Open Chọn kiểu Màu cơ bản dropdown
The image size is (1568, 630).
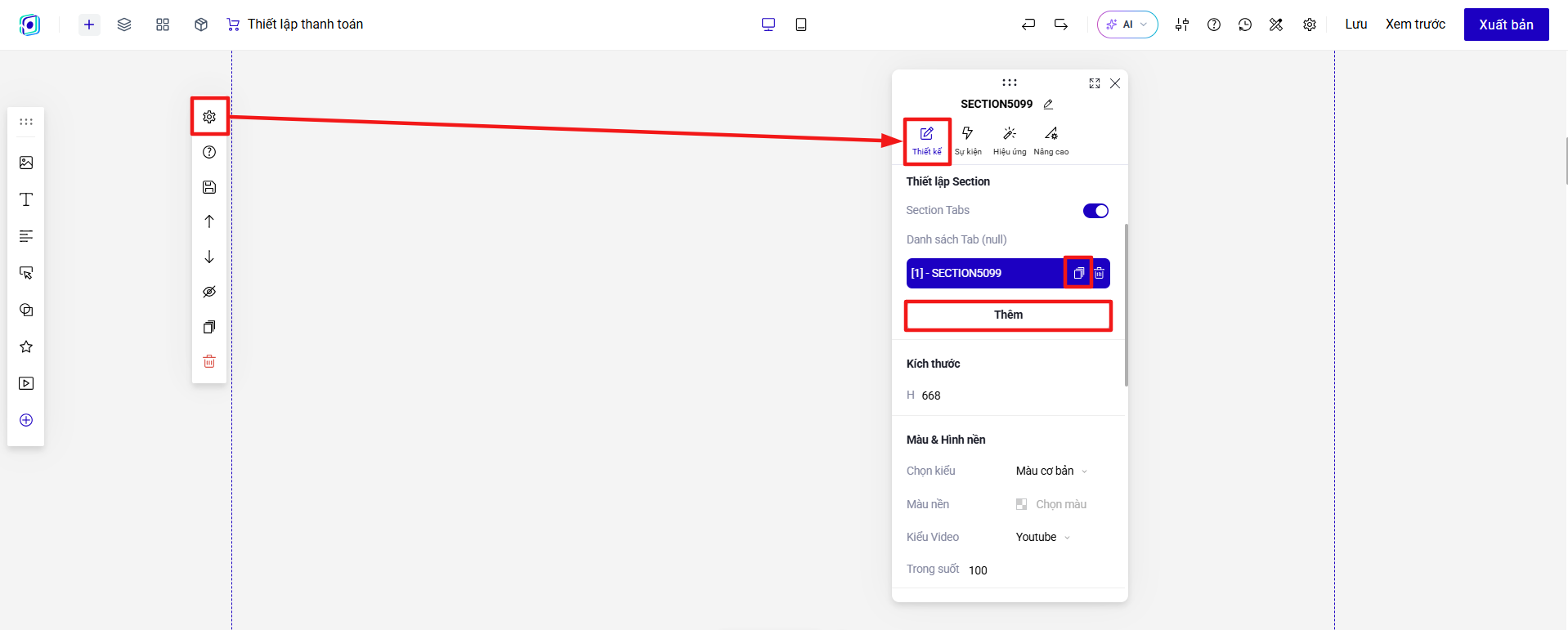click(1051, 471)
